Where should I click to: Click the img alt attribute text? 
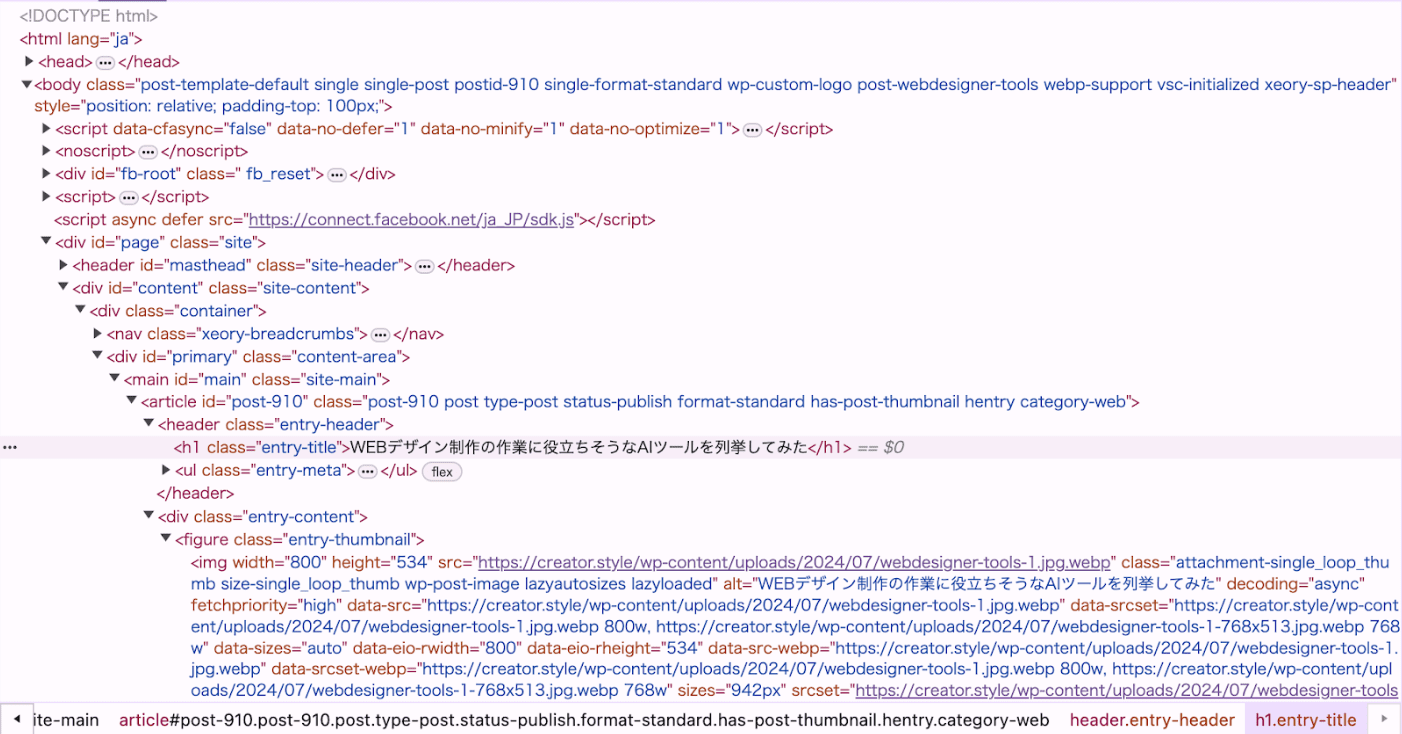[972, 583]
